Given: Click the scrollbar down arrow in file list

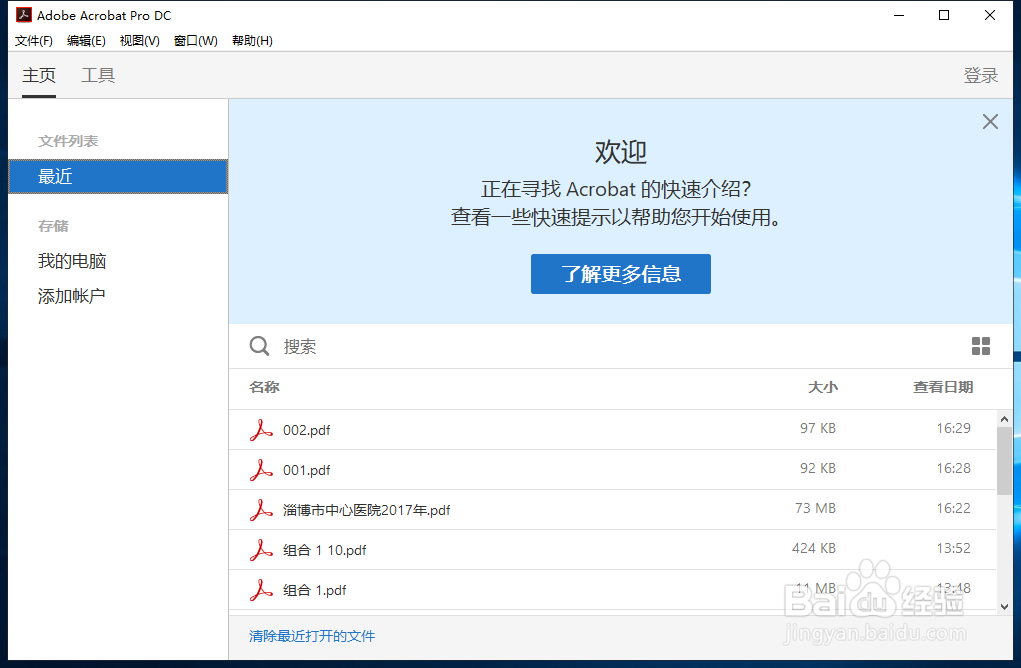Looking at the screenshot, I should click(x=1004, y=606).
